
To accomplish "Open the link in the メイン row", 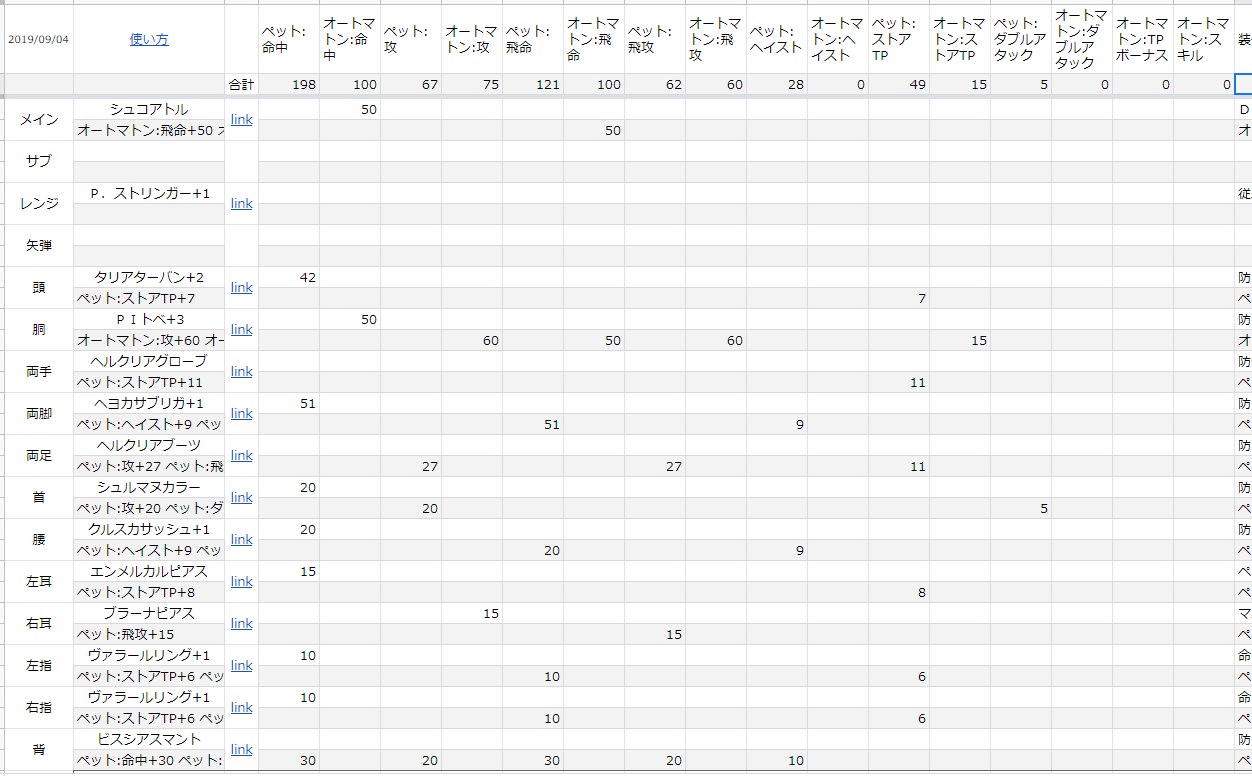I will click(241, 120).
